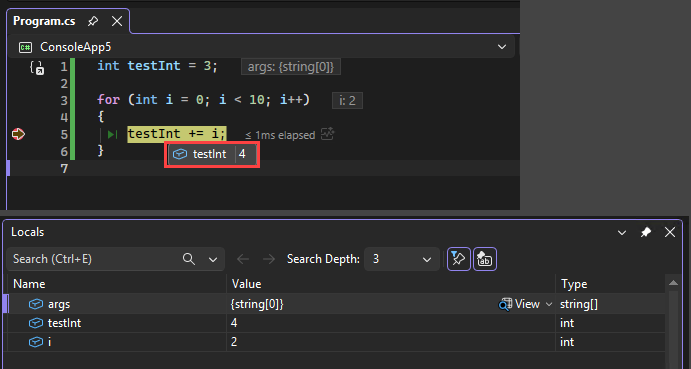Click value 4 in testInt data tip
The height and width of the screenshot is (369, 691).
(242, 154)
